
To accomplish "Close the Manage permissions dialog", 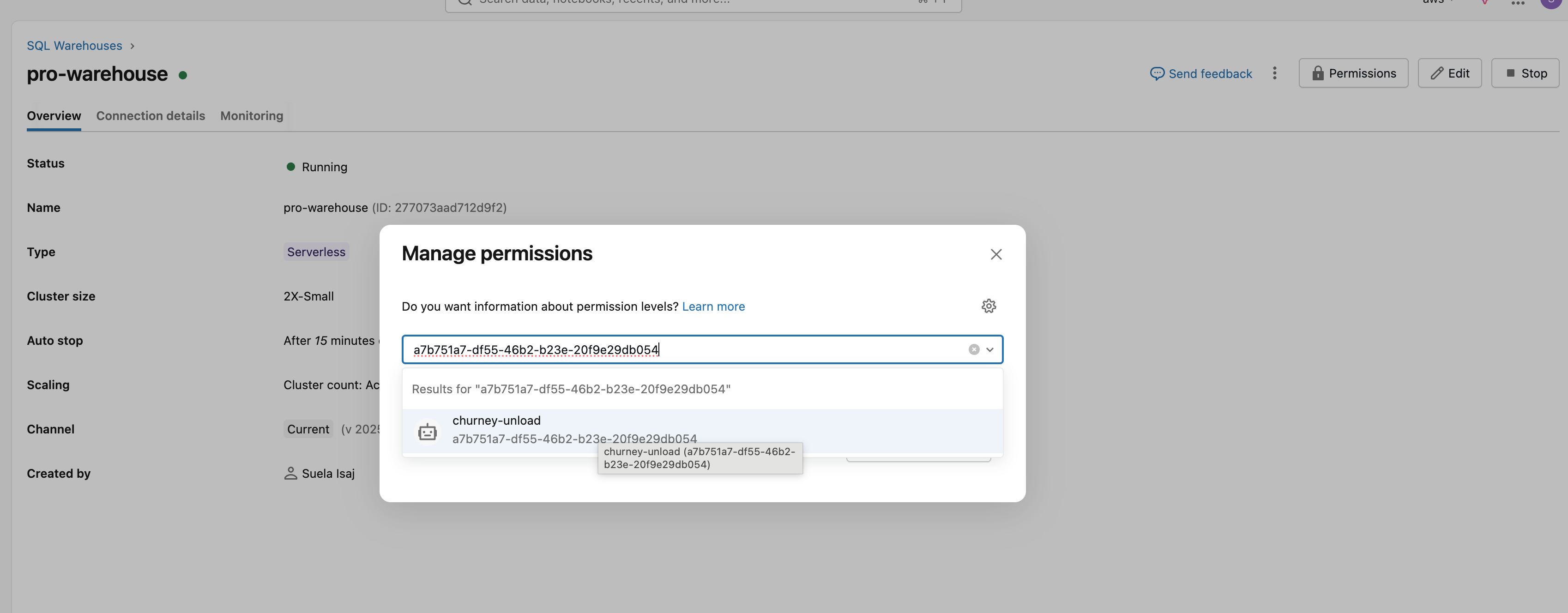I will [x=996, y=254].
